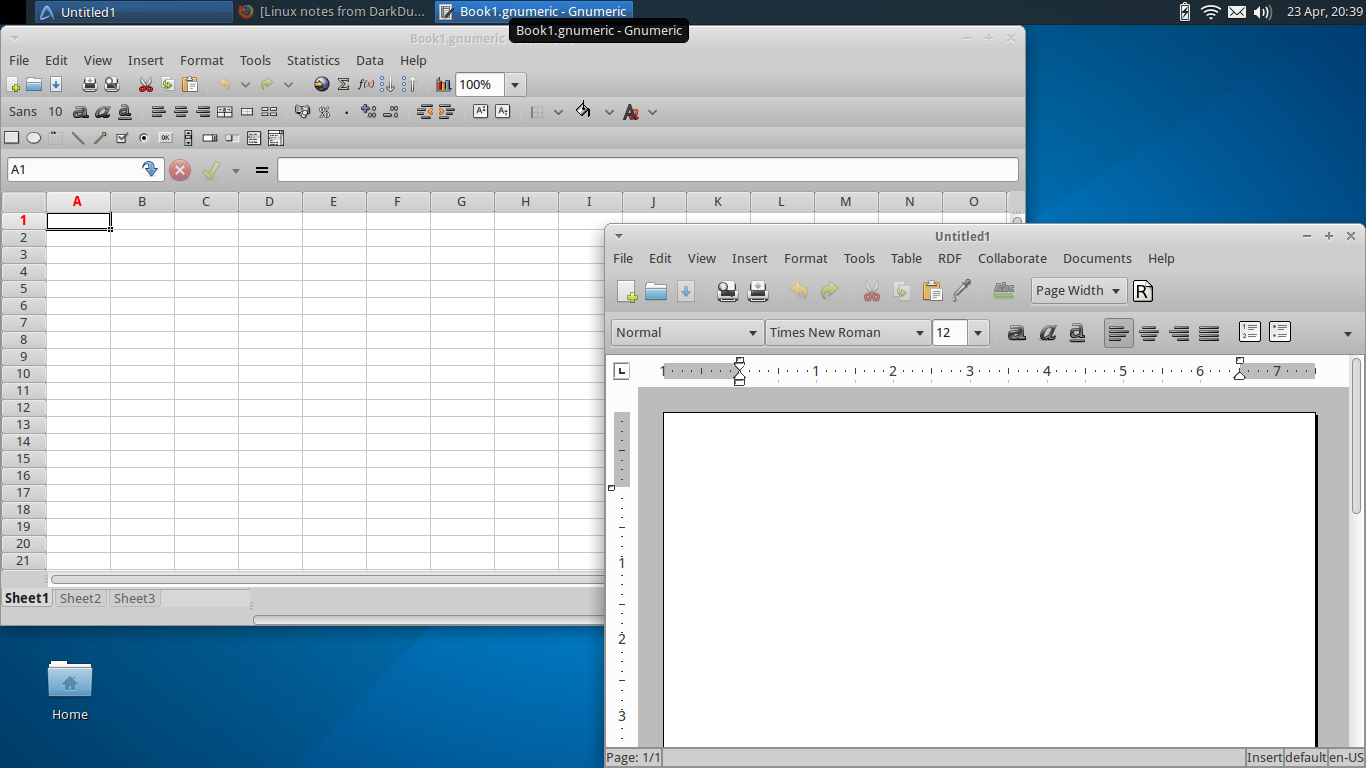Click the formula entry input field
Viewport: 1366px width, 768px height.
click(648, 170)
